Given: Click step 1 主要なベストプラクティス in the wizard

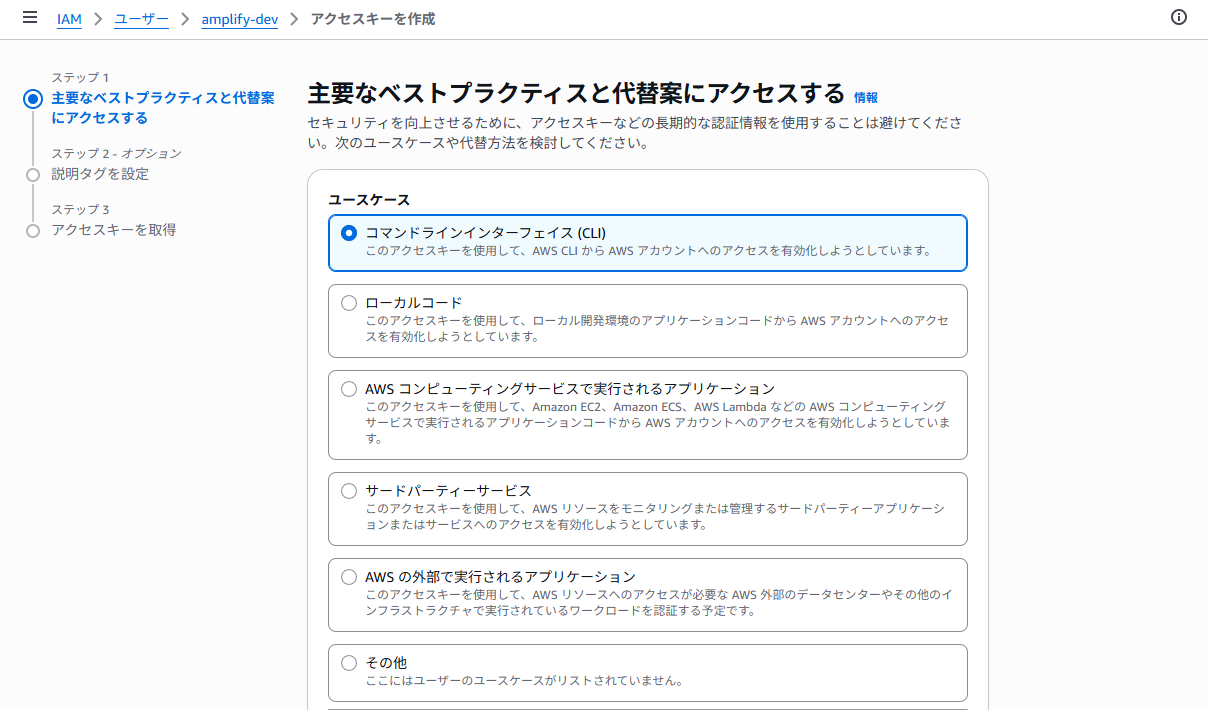Looking at the screenshot, I should tap(163, 108).
